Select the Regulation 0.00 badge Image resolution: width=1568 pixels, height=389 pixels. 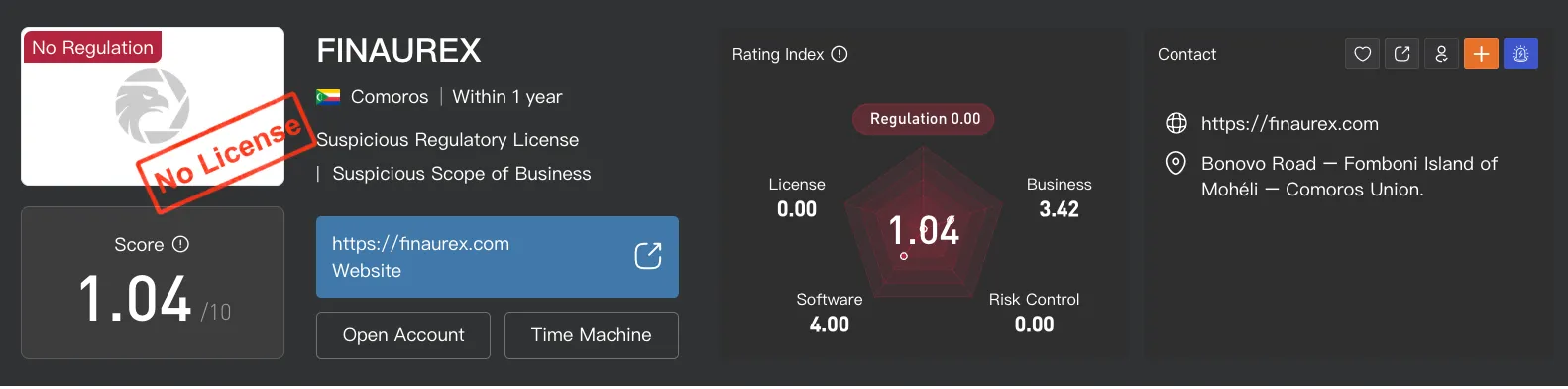925,119
